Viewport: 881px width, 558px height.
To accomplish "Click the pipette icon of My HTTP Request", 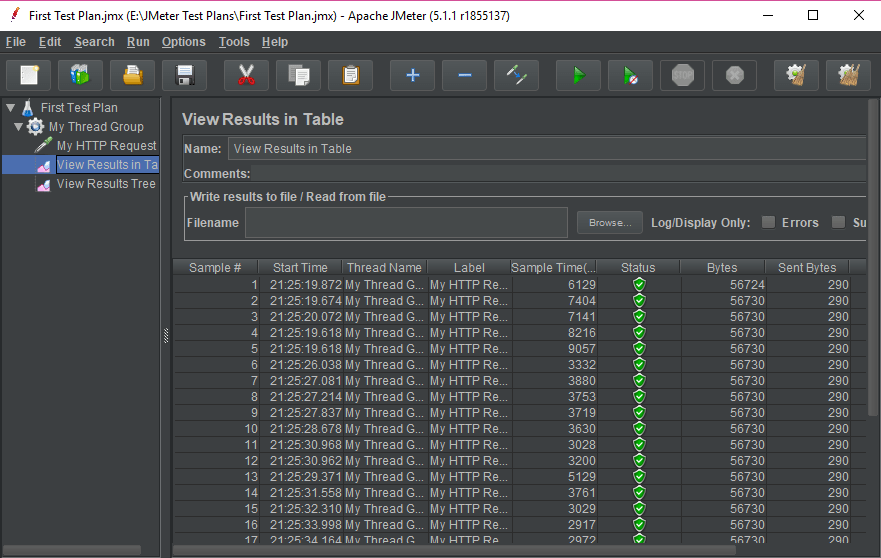I will [43, 145].
